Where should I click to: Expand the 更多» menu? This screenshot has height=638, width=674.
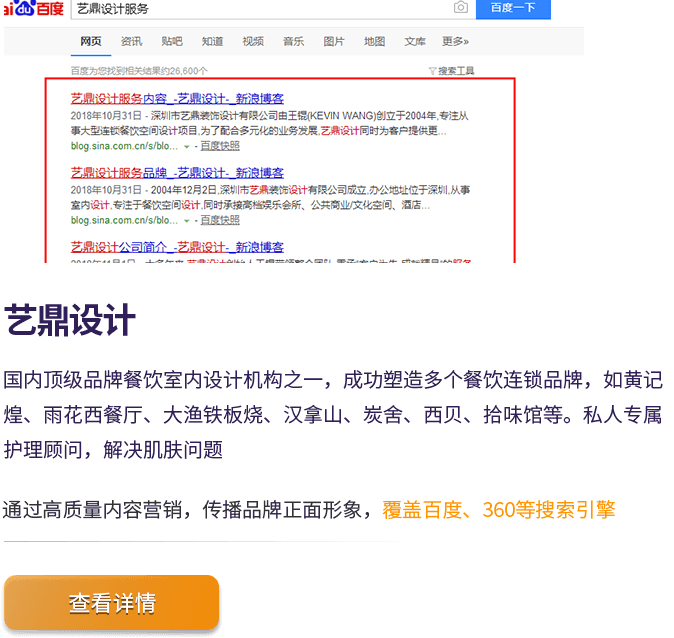tap(455, 42)
